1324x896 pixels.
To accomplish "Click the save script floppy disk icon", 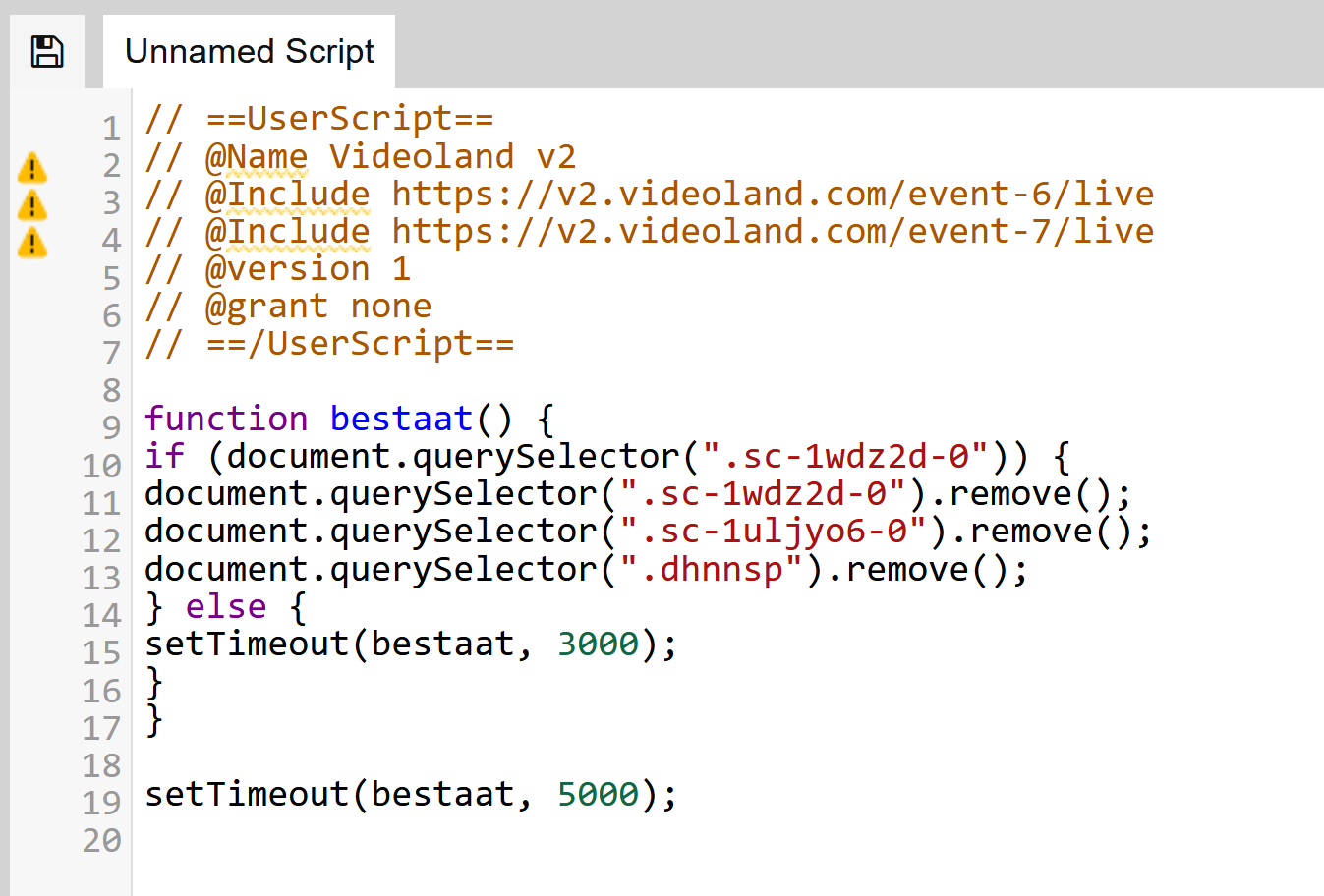I will (x=47, y=51).
